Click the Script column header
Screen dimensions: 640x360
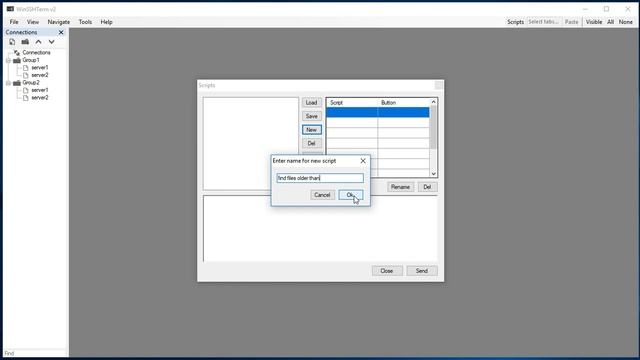[x=352, y=102]
